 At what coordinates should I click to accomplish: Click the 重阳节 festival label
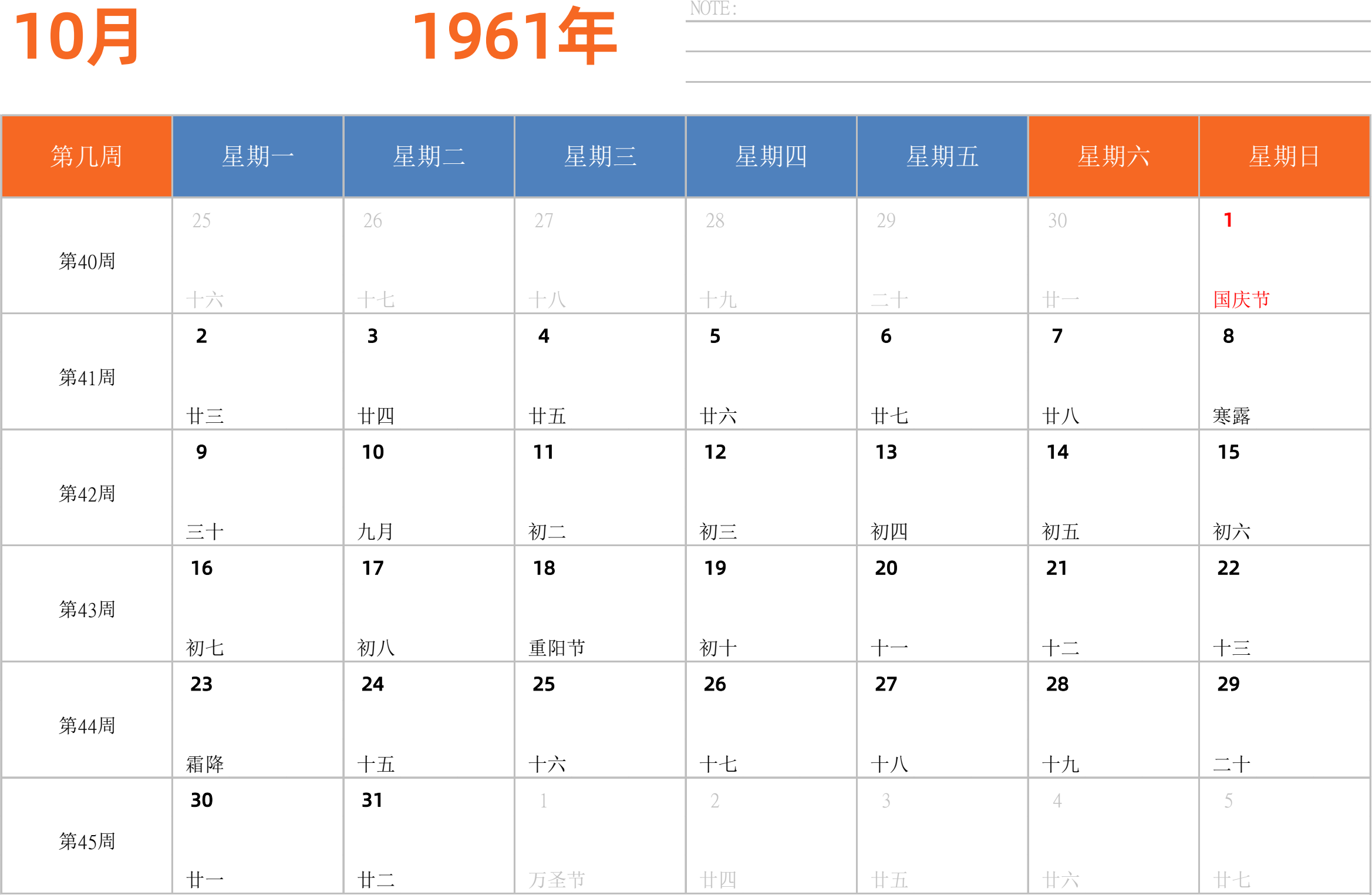point(557,648)
